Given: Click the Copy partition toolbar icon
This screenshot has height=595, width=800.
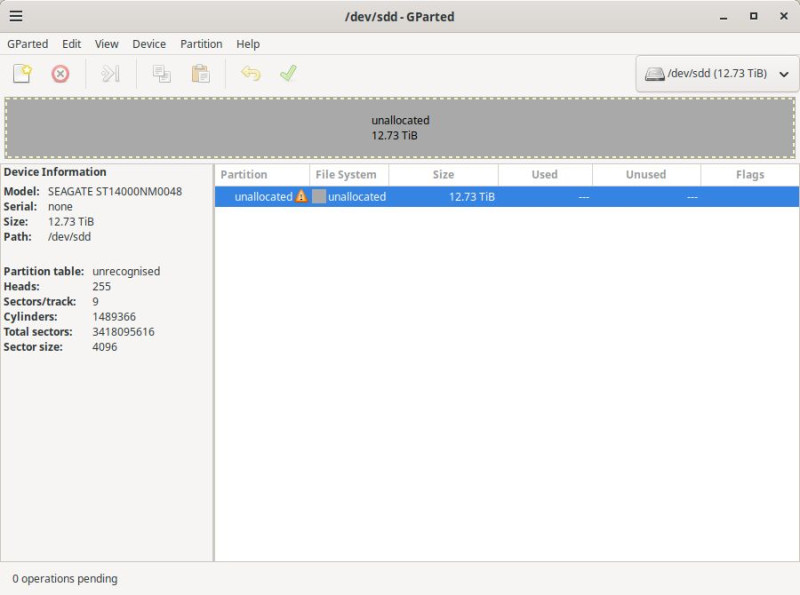Looking at the screenshot, I should (162, 74).
